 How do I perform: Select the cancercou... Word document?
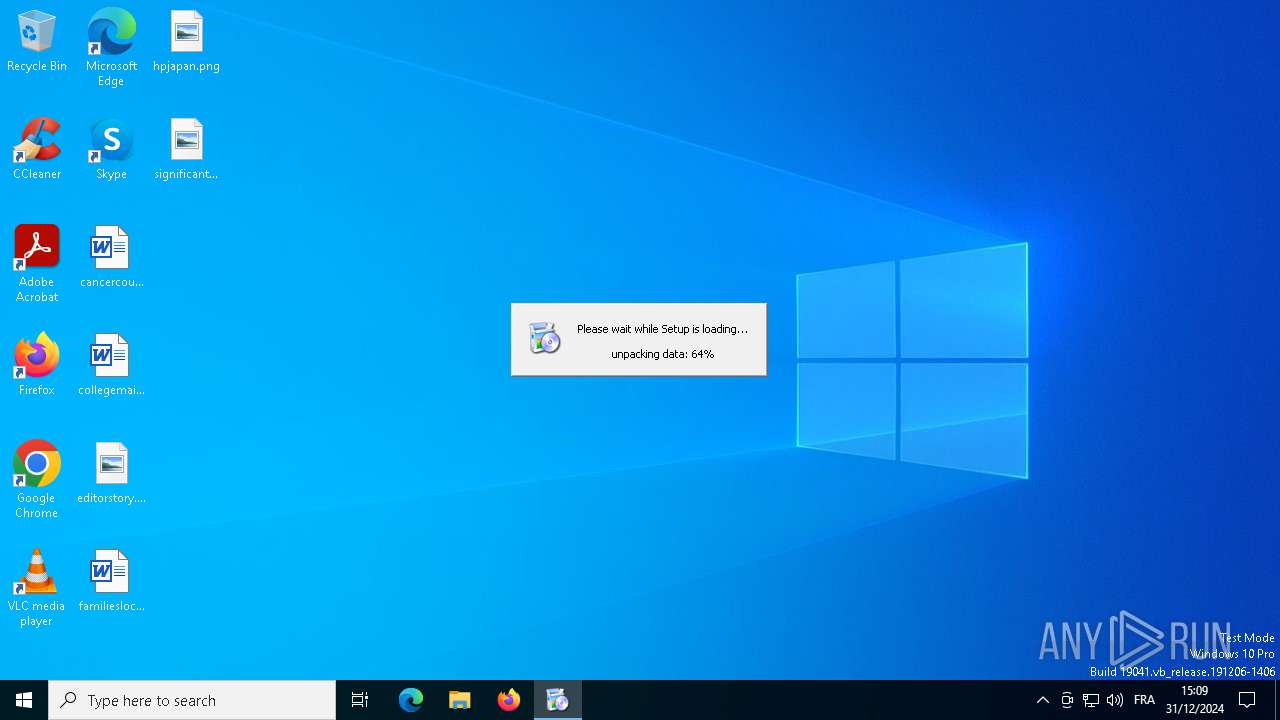coord(111,258)
